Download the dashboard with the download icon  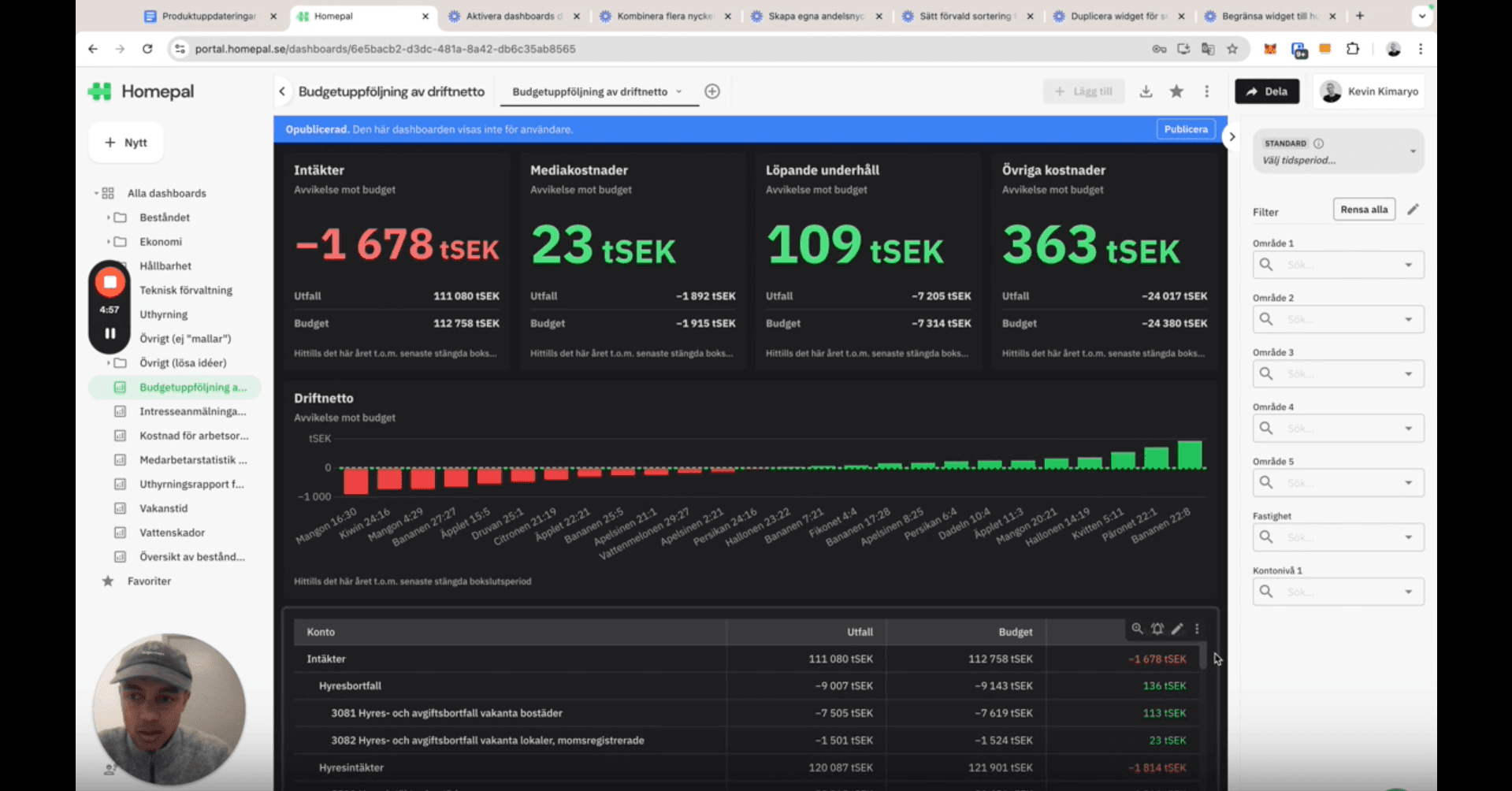tap(1146, 91)
